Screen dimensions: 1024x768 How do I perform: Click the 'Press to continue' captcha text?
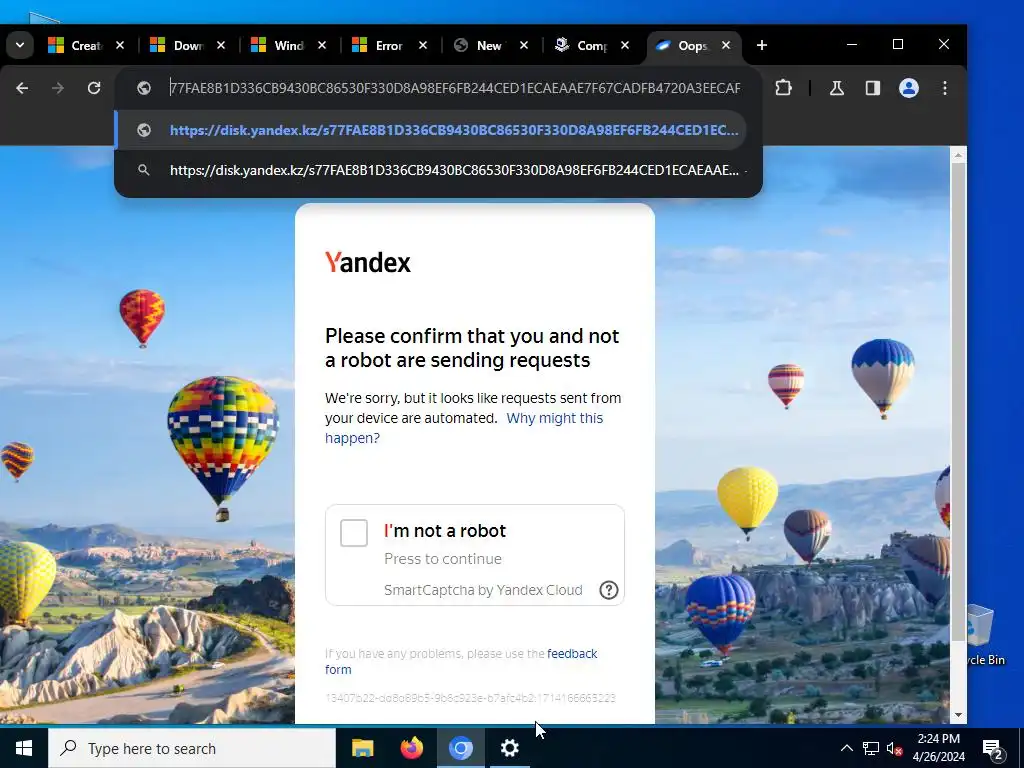(443, 559)
